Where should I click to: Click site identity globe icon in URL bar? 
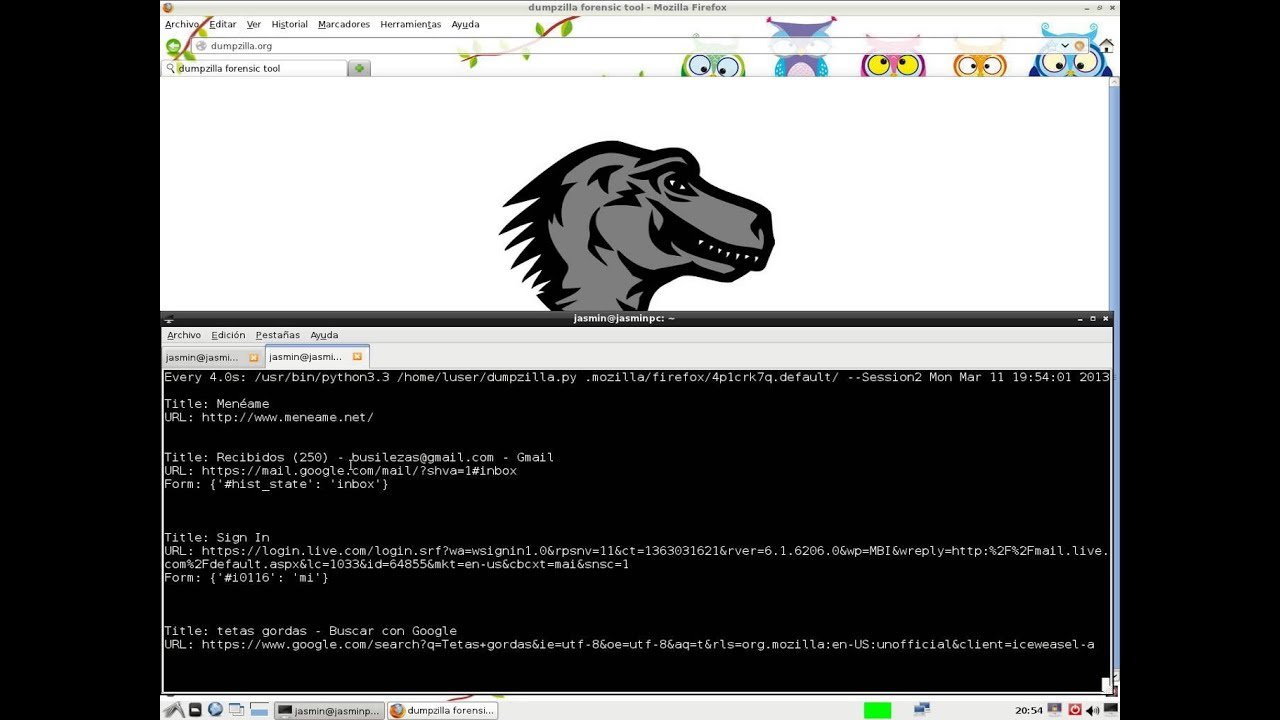(200, 46)
